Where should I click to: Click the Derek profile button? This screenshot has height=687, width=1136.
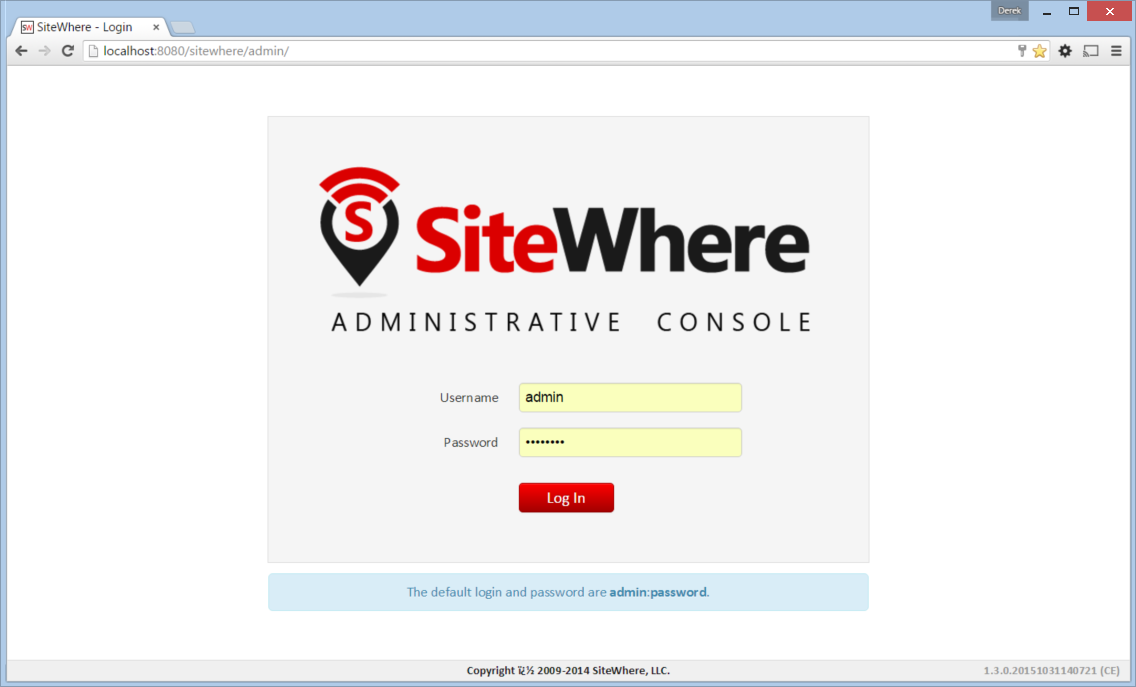click(1009, 11)
